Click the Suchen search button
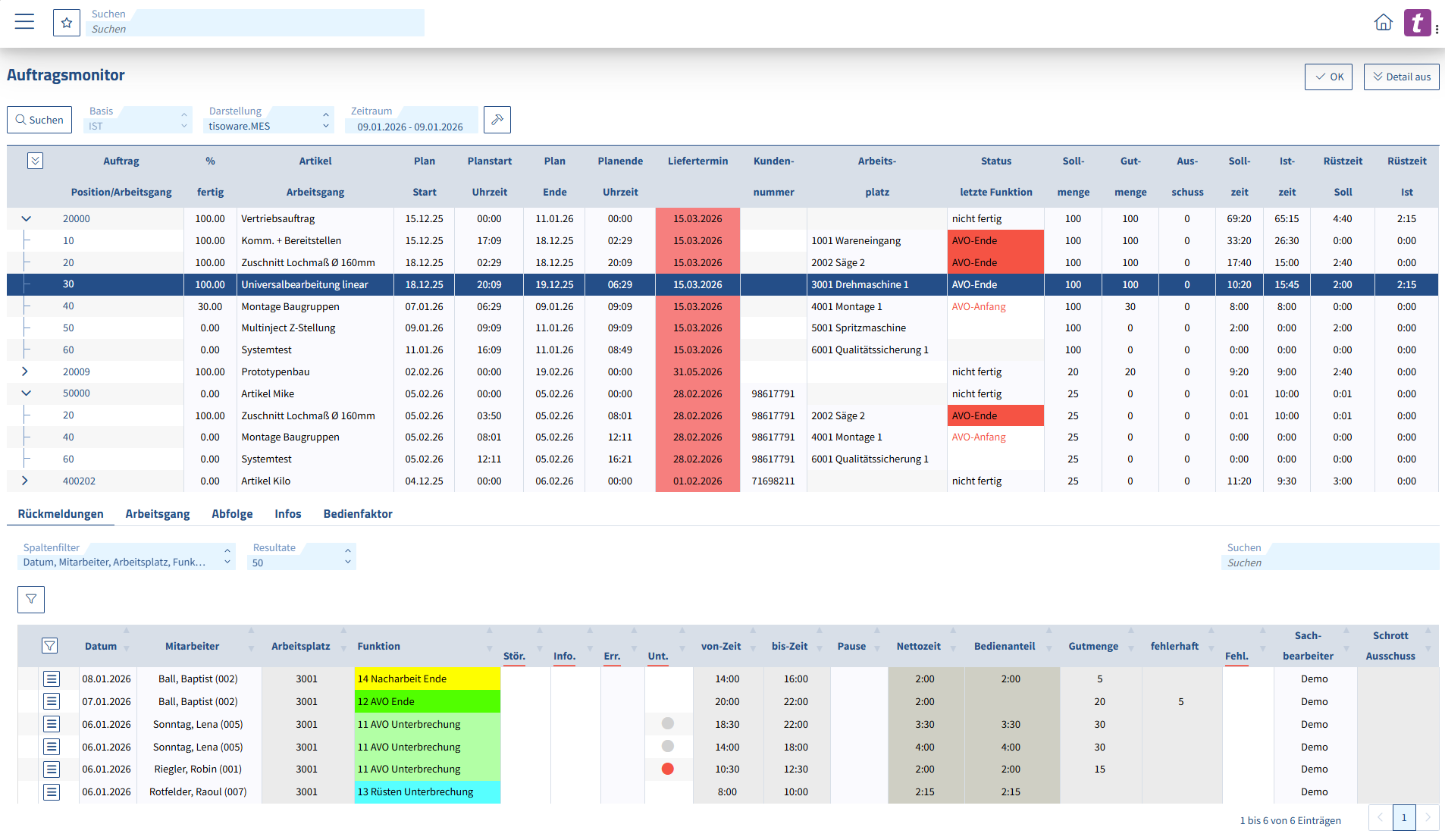 pos(39,119)
